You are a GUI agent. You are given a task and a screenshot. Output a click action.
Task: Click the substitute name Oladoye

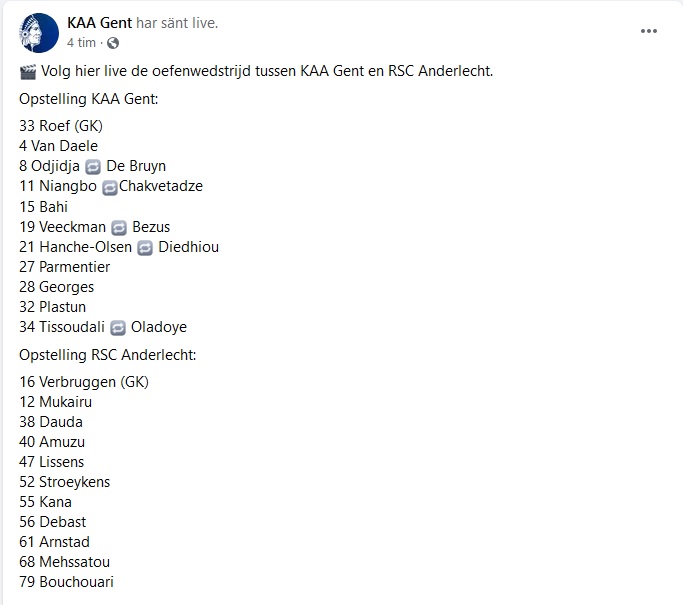point(159,327)
